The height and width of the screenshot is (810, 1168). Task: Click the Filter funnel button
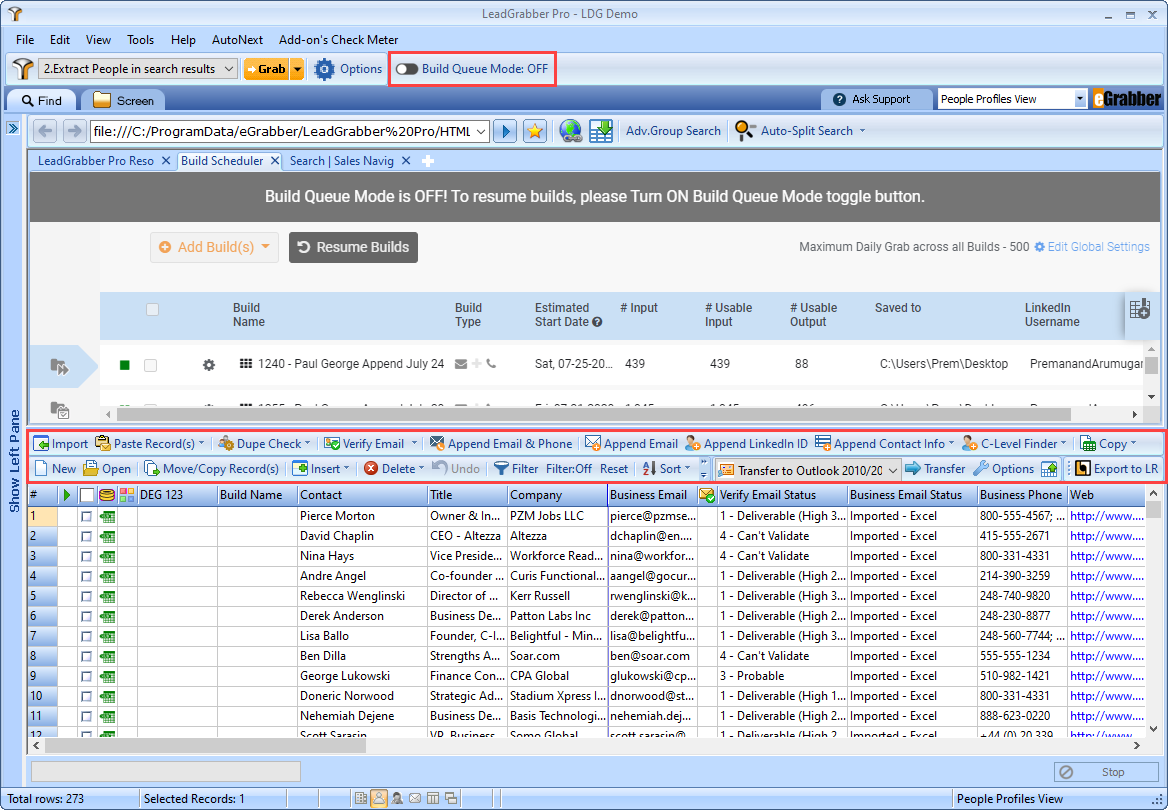click(x=516, y=469)
